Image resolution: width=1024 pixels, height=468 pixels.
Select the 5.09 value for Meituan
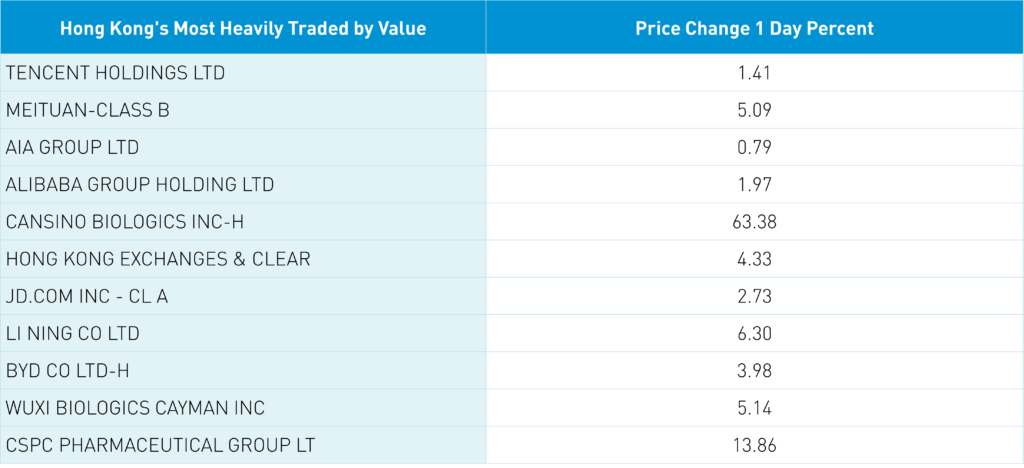click(x=754, y=110)
